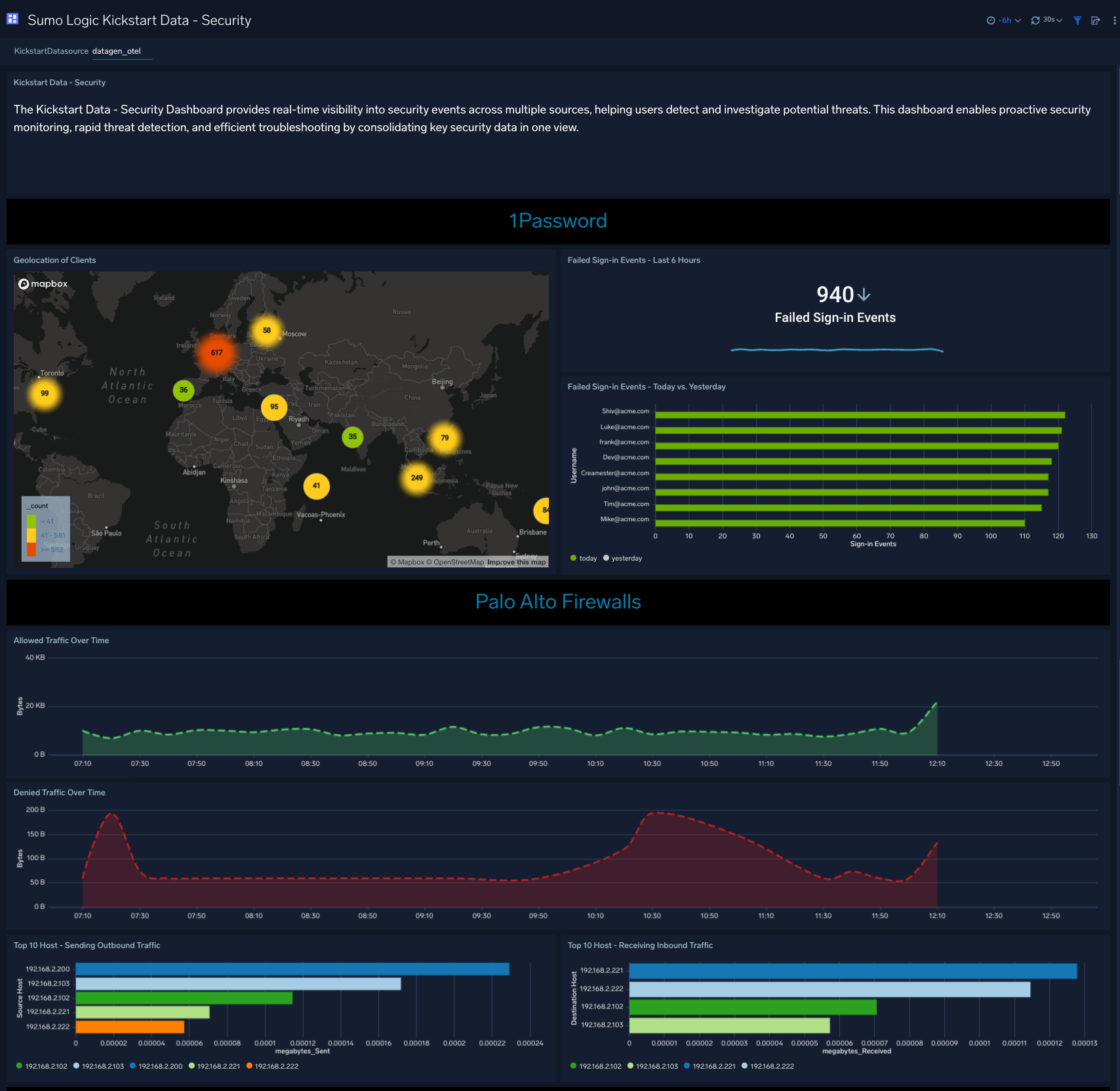Screen dimensions: 1120x1091
Task: Click the share dashboard icon
Action: [x=1095, y=20]
